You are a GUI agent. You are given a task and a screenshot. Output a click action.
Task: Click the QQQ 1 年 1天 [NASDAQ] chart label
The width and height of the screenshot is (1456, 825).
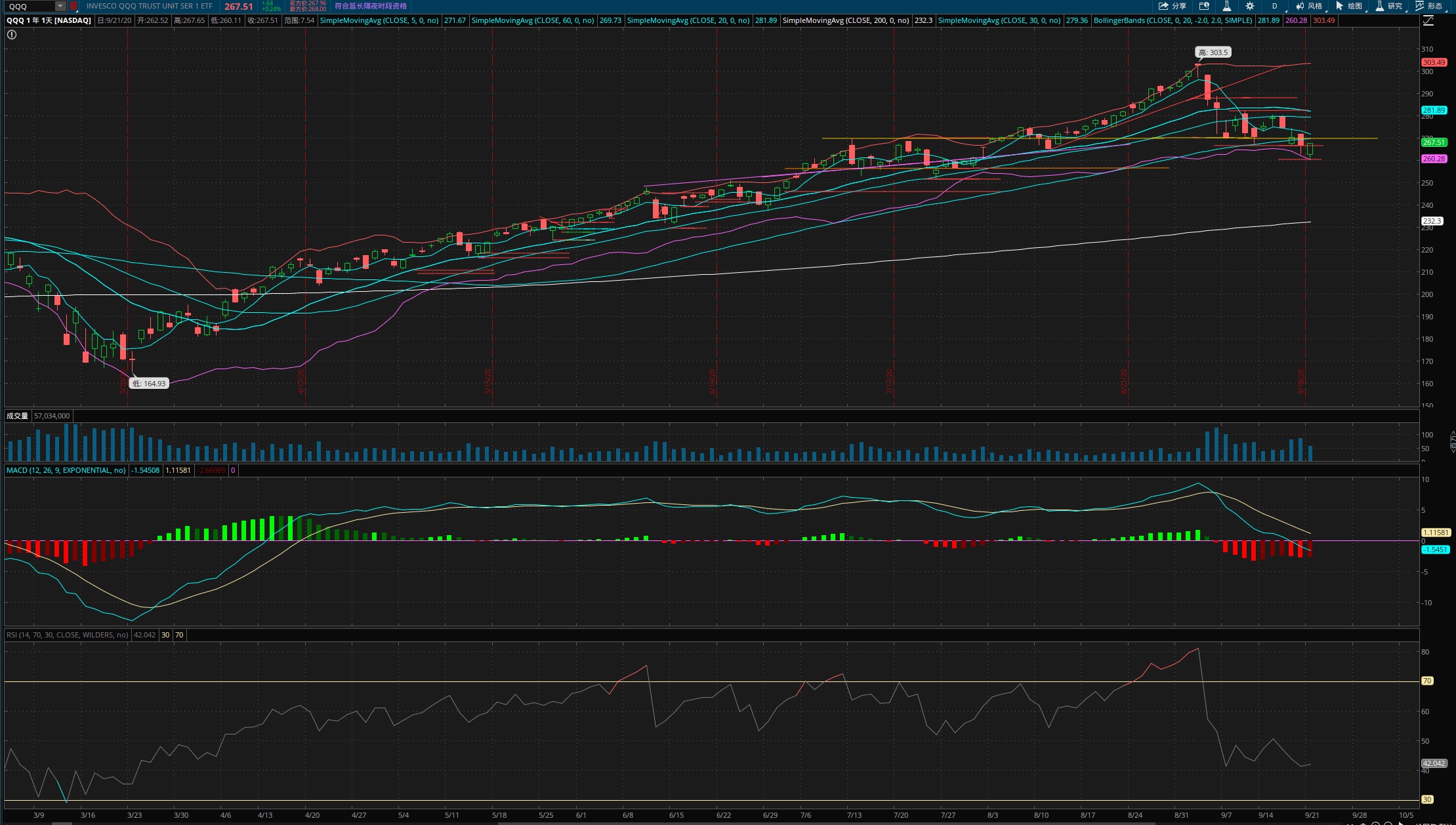click(49, 20)
